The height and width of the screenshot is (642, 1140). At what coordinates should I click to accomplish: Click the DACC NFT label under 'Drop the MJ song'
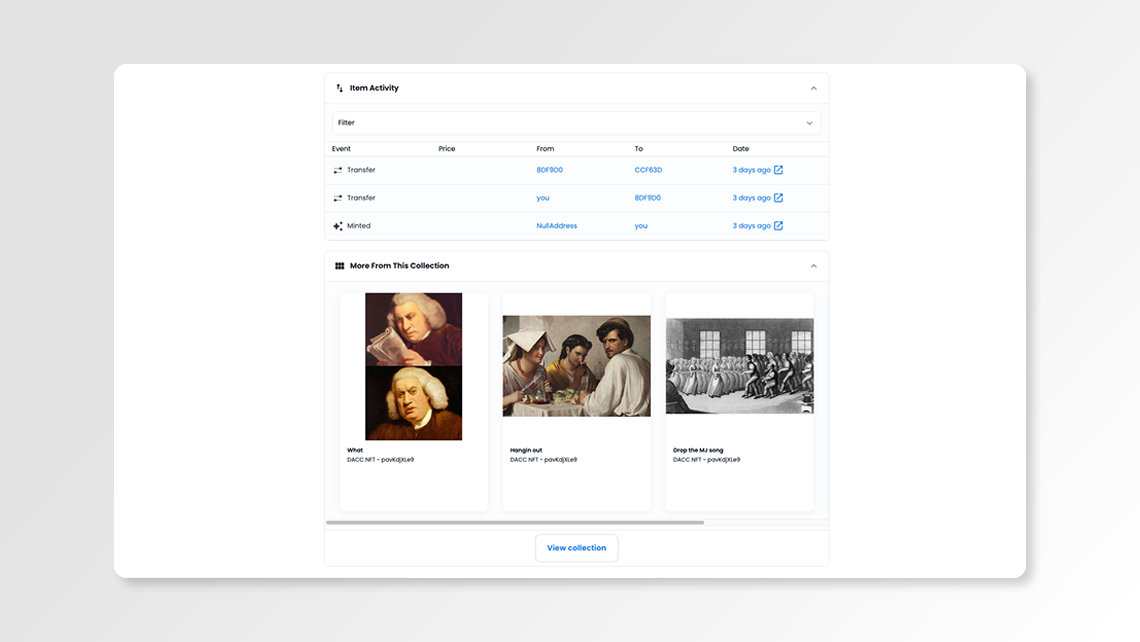coord(707,460)
